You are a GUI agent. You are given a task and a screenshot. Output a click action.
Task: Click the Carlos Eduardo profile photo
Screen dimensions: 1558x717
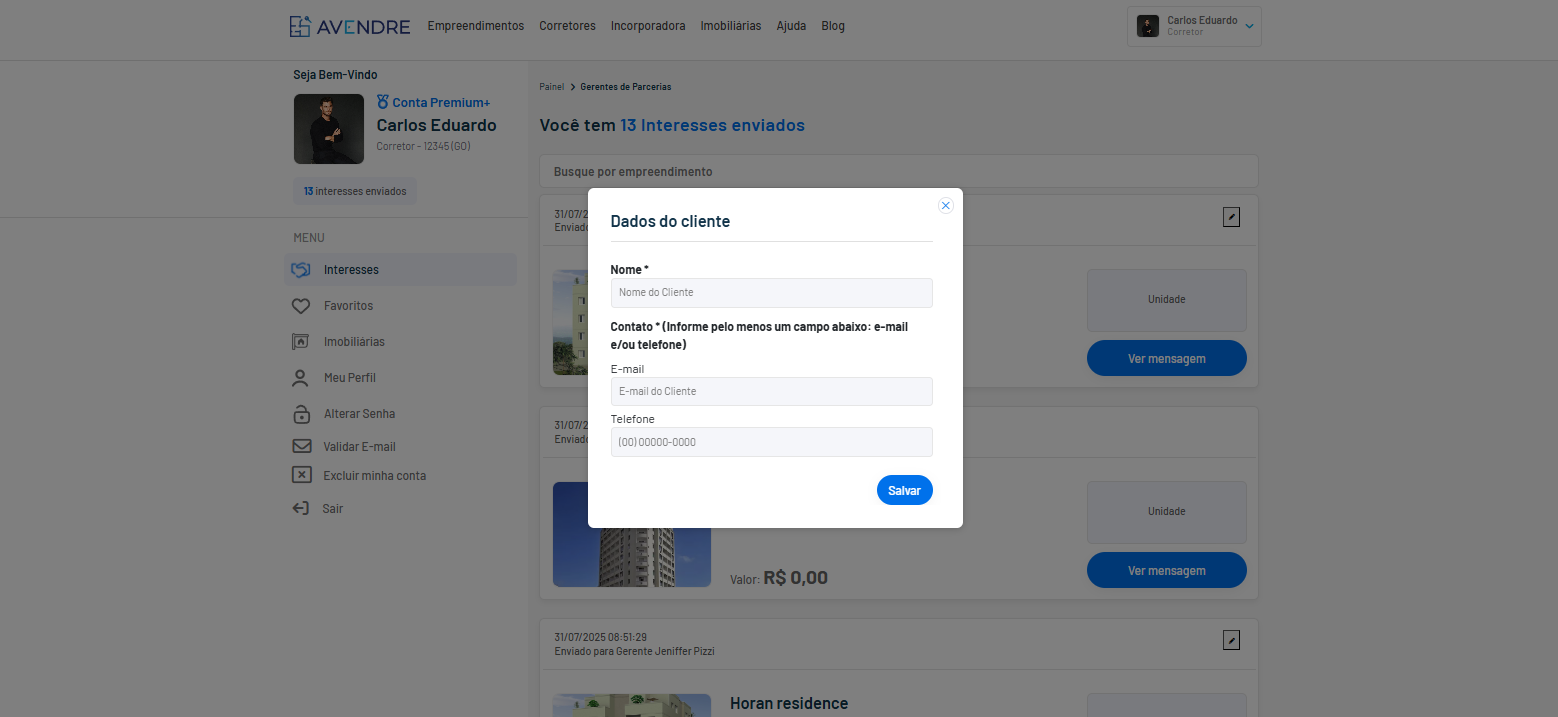tap(329, 129)
